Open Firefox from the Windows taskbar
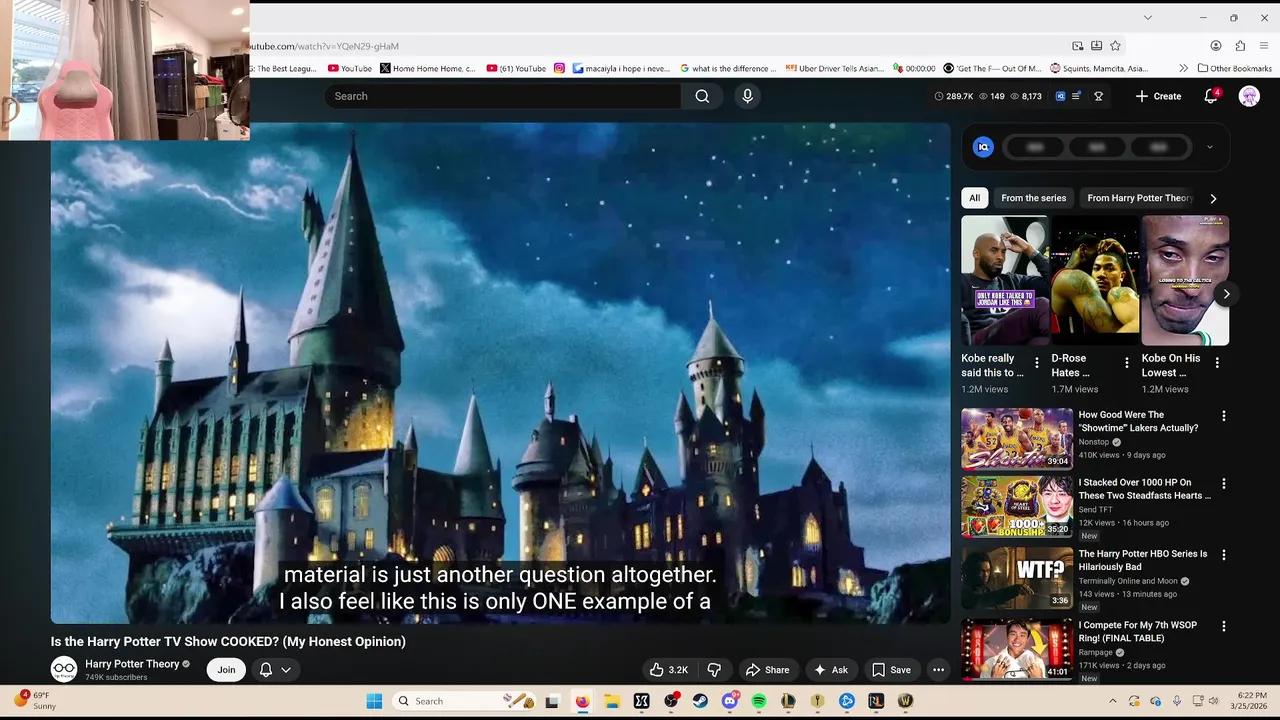This screenshot has width=1280, height=720. point(582,701)
